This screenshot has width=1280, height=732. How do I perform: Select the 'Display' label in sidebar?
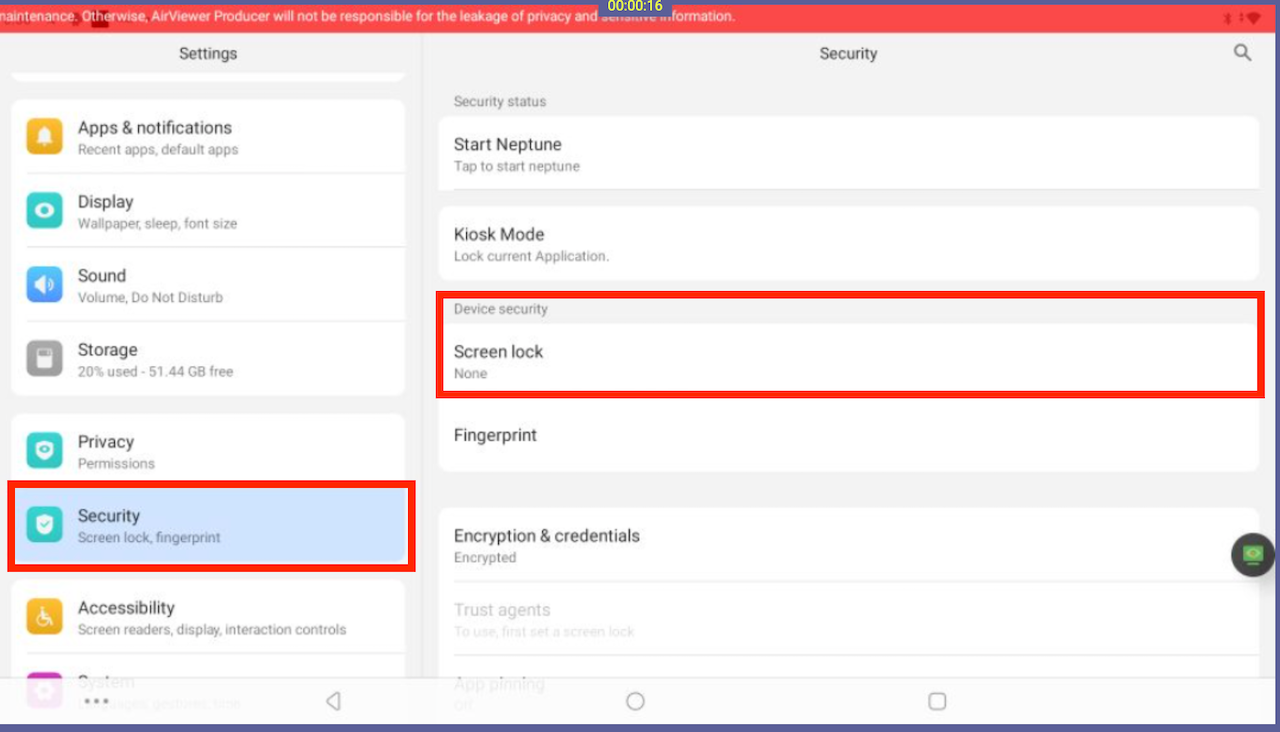tap(106, 202)
